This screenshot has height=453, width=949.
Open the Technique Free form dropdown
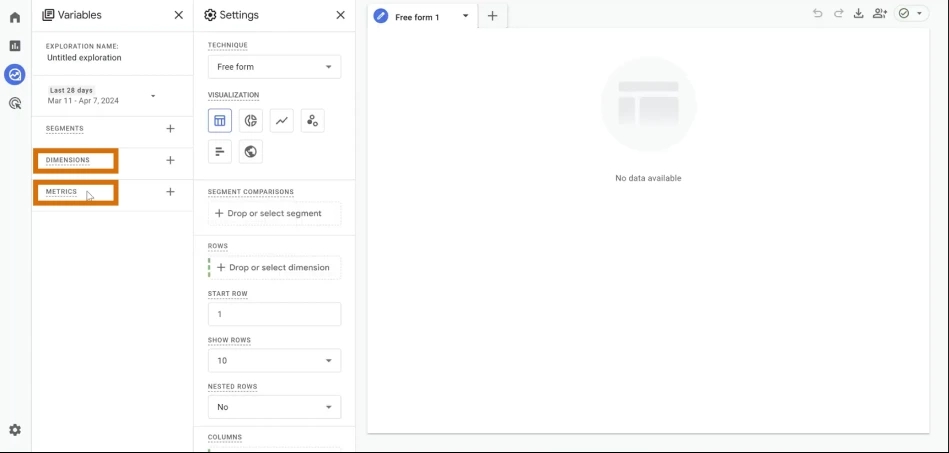[x=274, y=67]
